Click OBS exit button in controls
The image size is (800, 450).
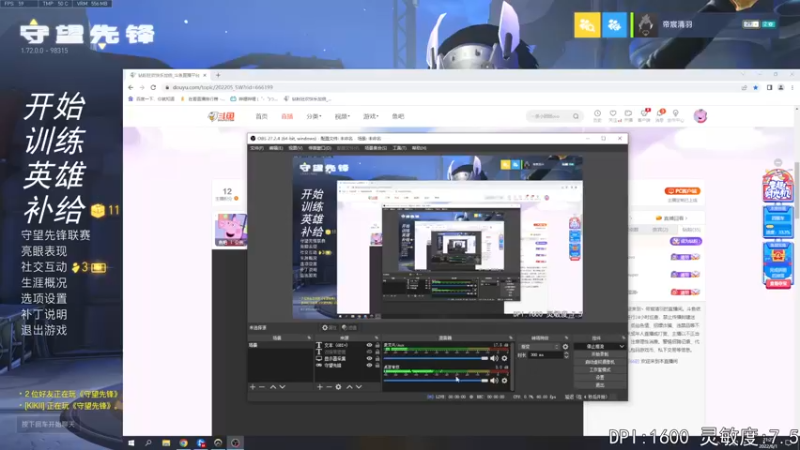click(x=599, y=385)
